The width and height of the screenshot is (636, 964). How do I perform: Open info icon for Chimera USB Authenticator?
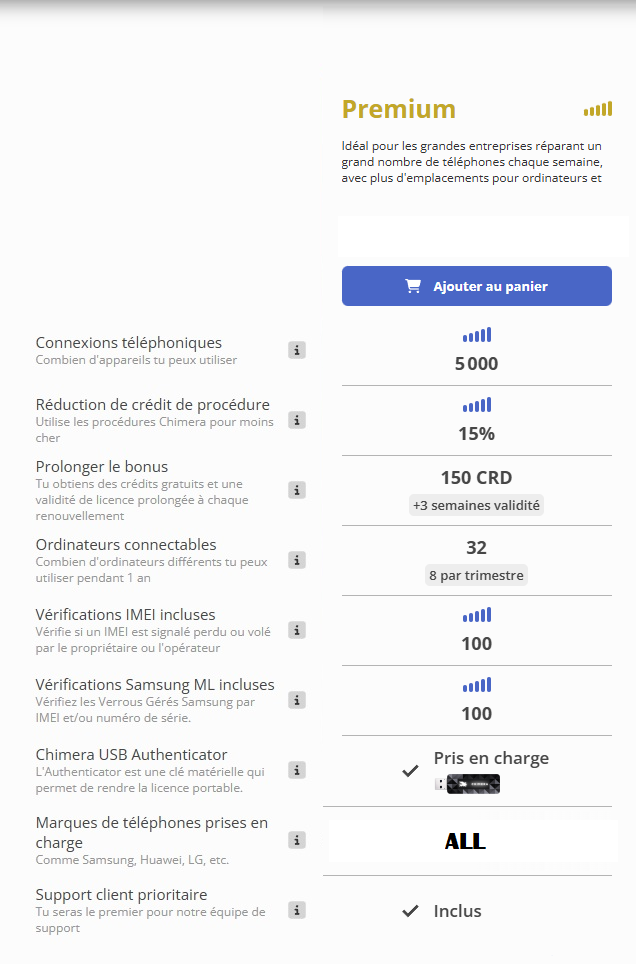[297, 770]
